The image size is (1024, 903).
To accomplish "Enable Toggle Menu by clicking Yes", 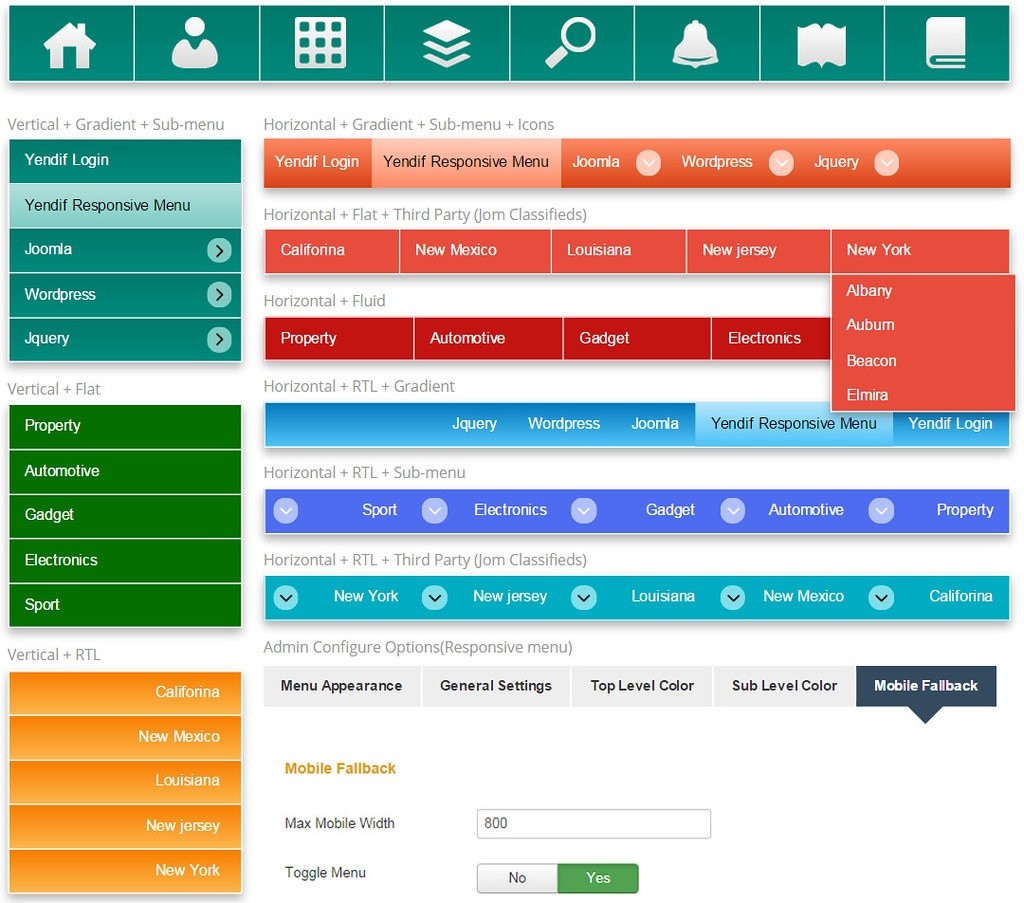I will (597, 877).
